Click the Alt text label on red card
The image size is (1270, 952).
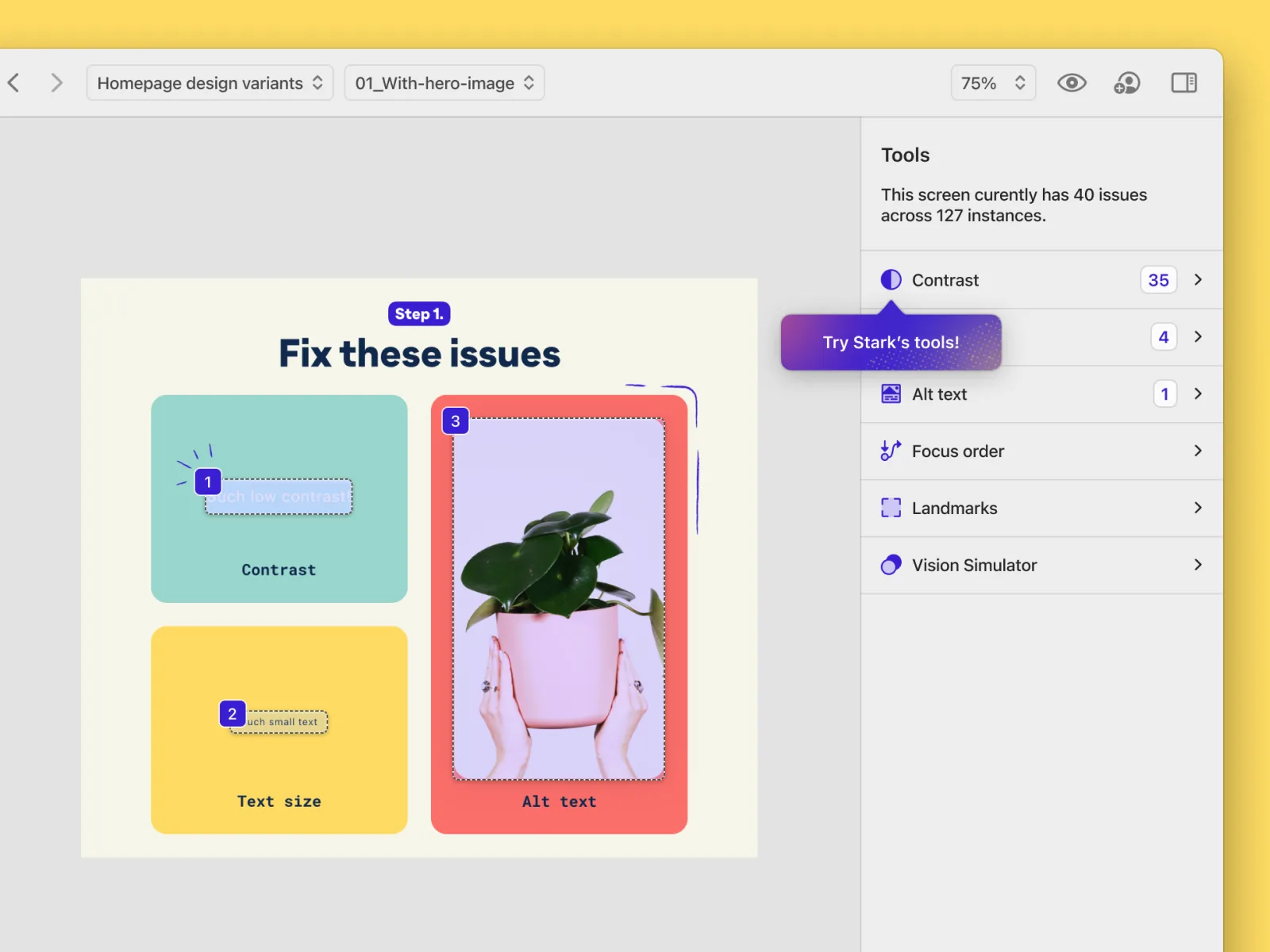point(559,801)
